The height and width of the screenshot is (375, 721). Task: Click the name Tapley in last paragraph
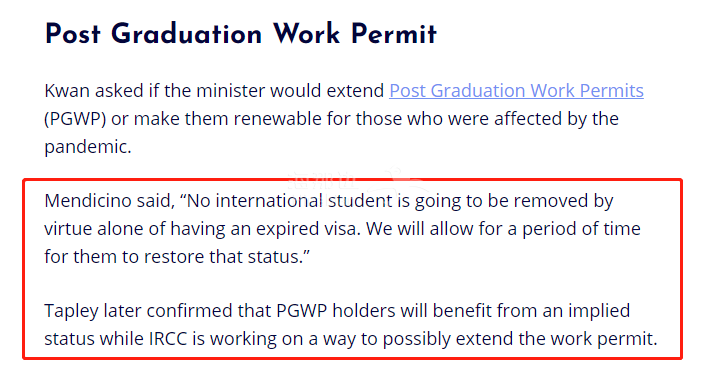coord(71,311)
